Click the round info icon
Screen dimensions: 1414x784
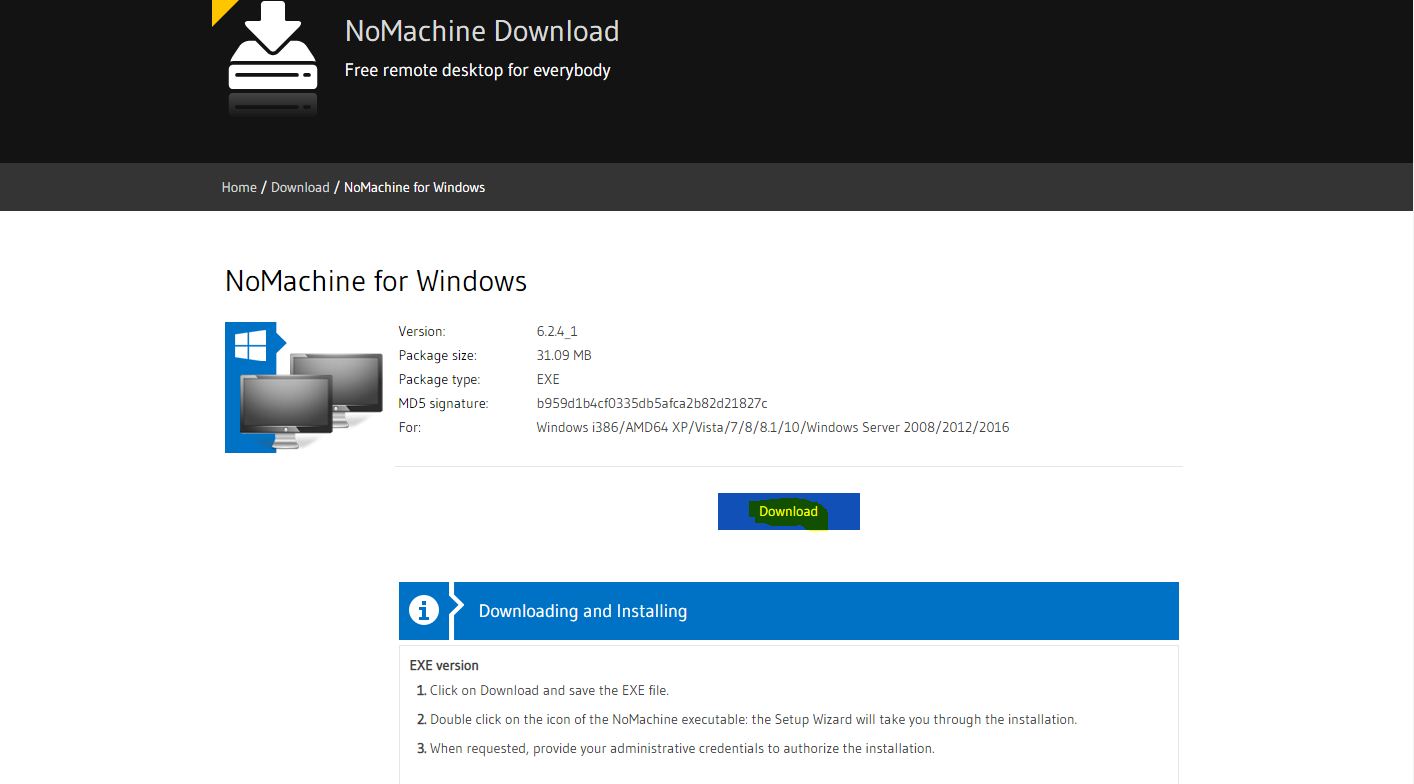click(x=424, y=611)
